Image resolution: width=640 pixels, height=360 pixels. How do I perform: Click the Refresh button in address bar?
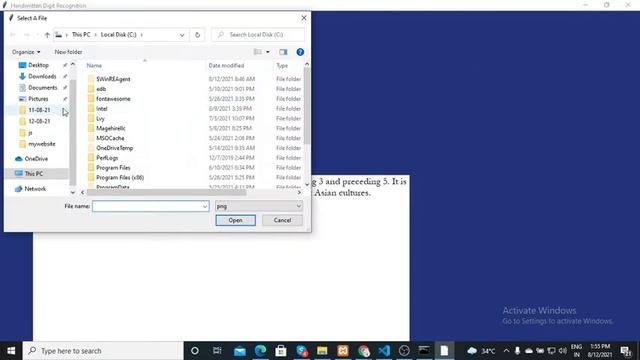coord(198,35)
